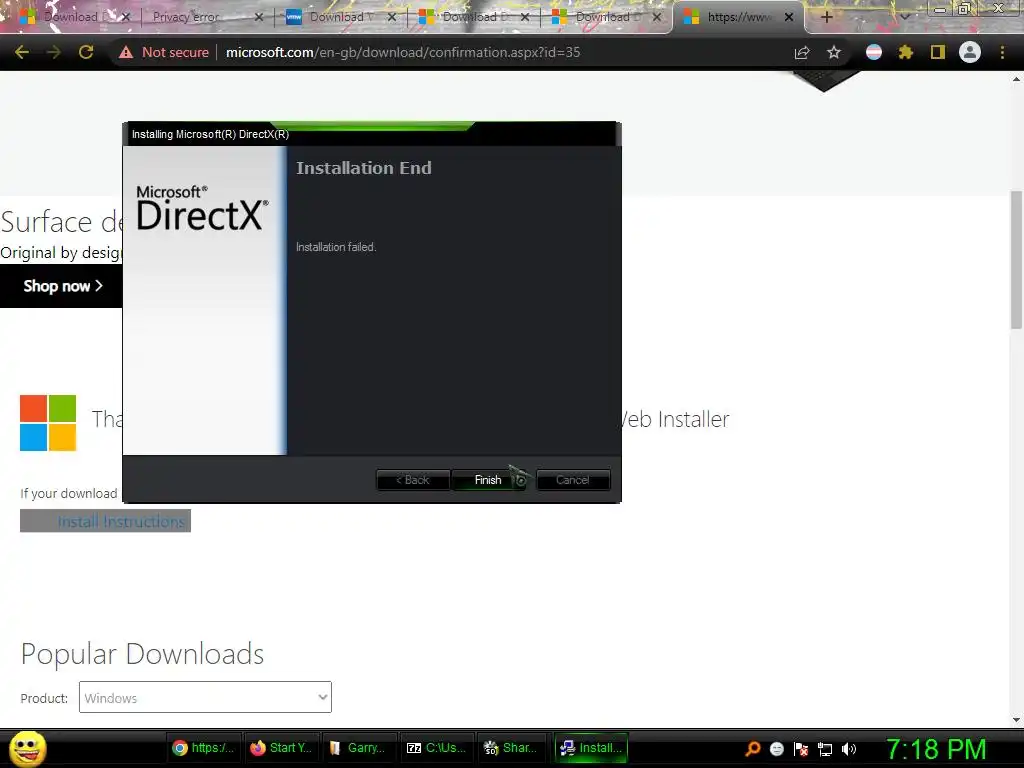The image size is (1024, 768).
Task: Click the scrollbar down arrow
Action: (1016, 720)
